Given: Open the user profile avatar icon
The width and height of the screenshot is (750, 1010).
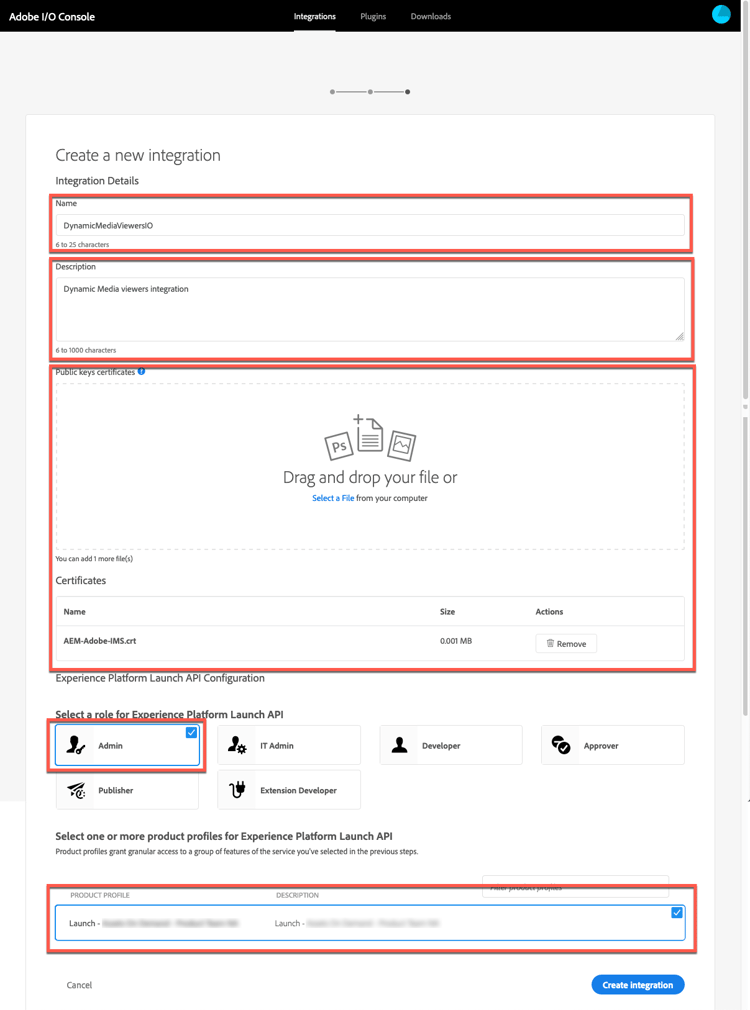Looking at the screenshot, I should [721, 14].
